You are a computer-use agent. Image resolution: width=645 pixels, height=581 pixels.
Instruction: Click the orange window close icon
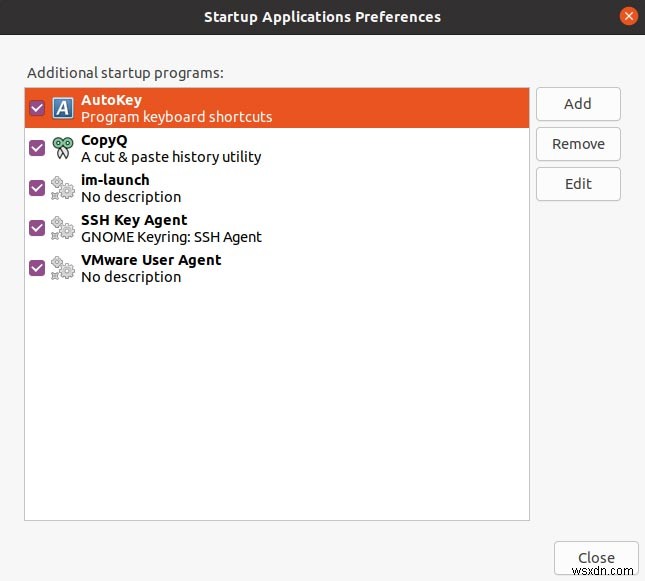tap(628, 16)
